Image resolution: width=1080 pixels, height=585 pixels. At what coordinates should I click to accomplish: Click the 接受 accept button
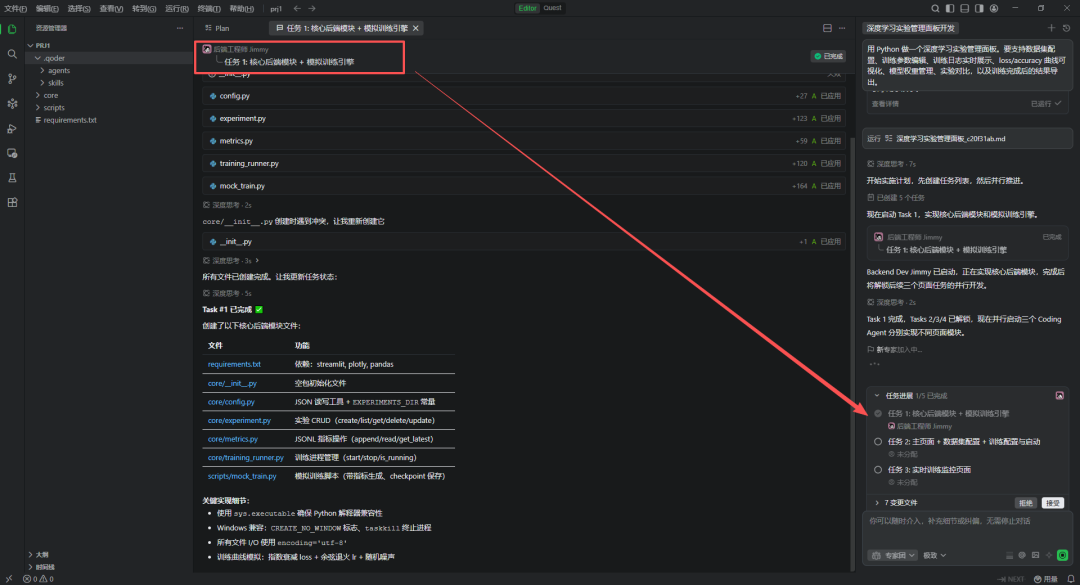point(1053,502)
